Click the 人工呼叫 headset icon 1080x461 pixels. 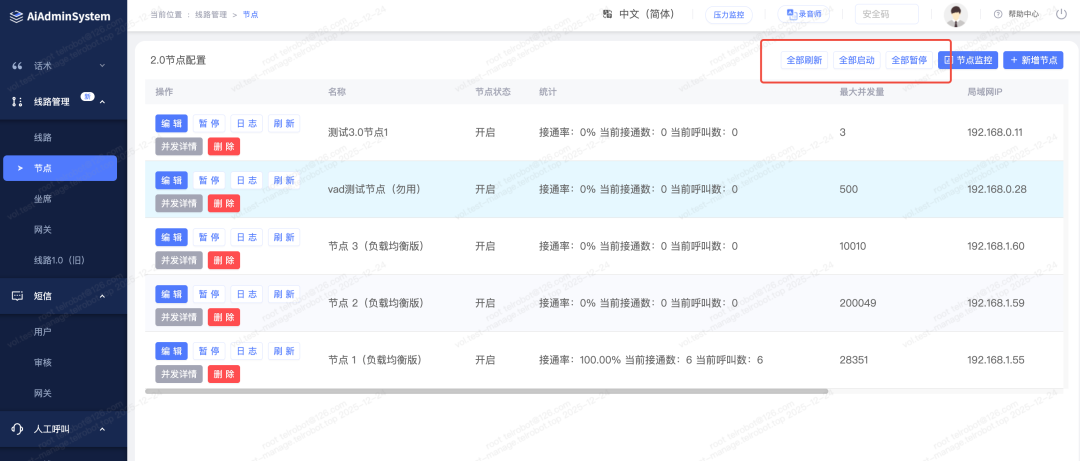17,429
